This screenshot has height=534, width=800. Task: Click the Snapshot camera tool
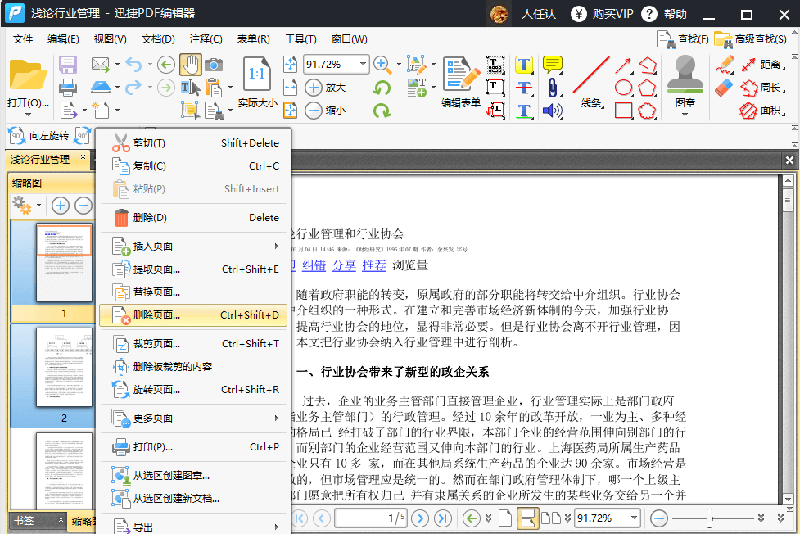pos(214,65)
